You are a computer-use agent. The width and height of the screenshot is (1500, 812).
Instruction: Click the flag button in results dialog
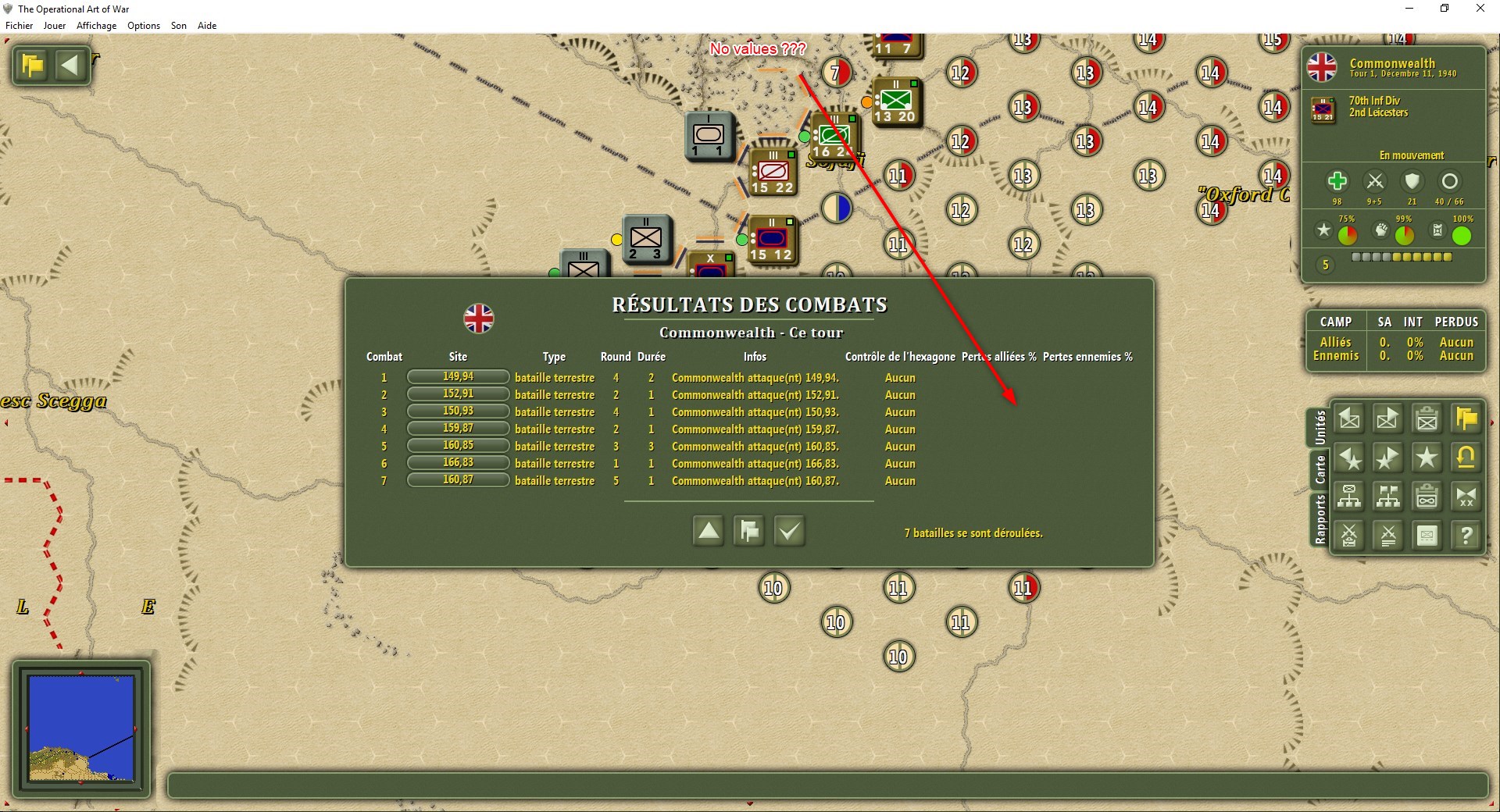(748, 531)
